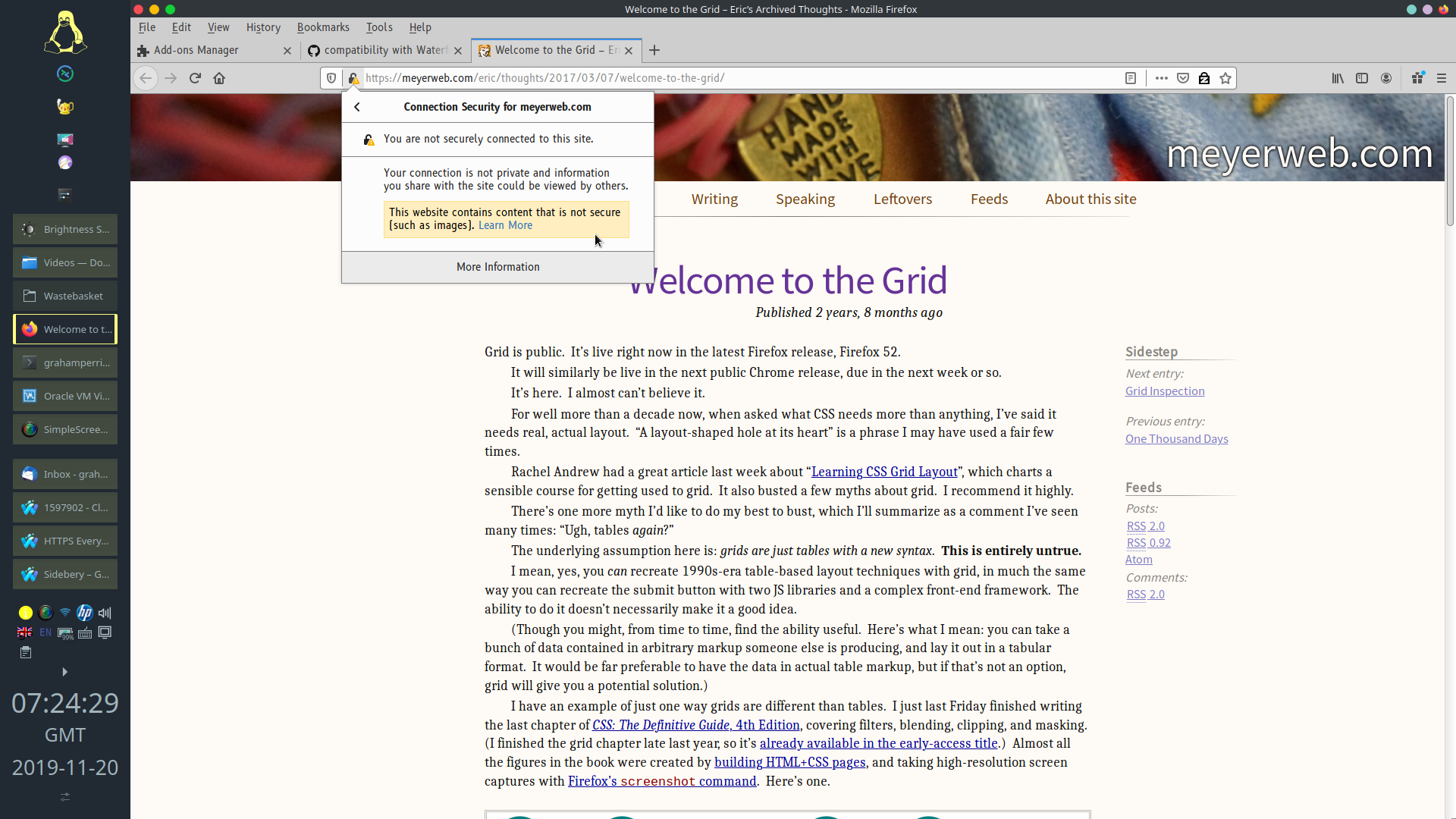Open the Tux penguin application launcher
This screenshot has height=819, width=1456.
tap(65, 33)
